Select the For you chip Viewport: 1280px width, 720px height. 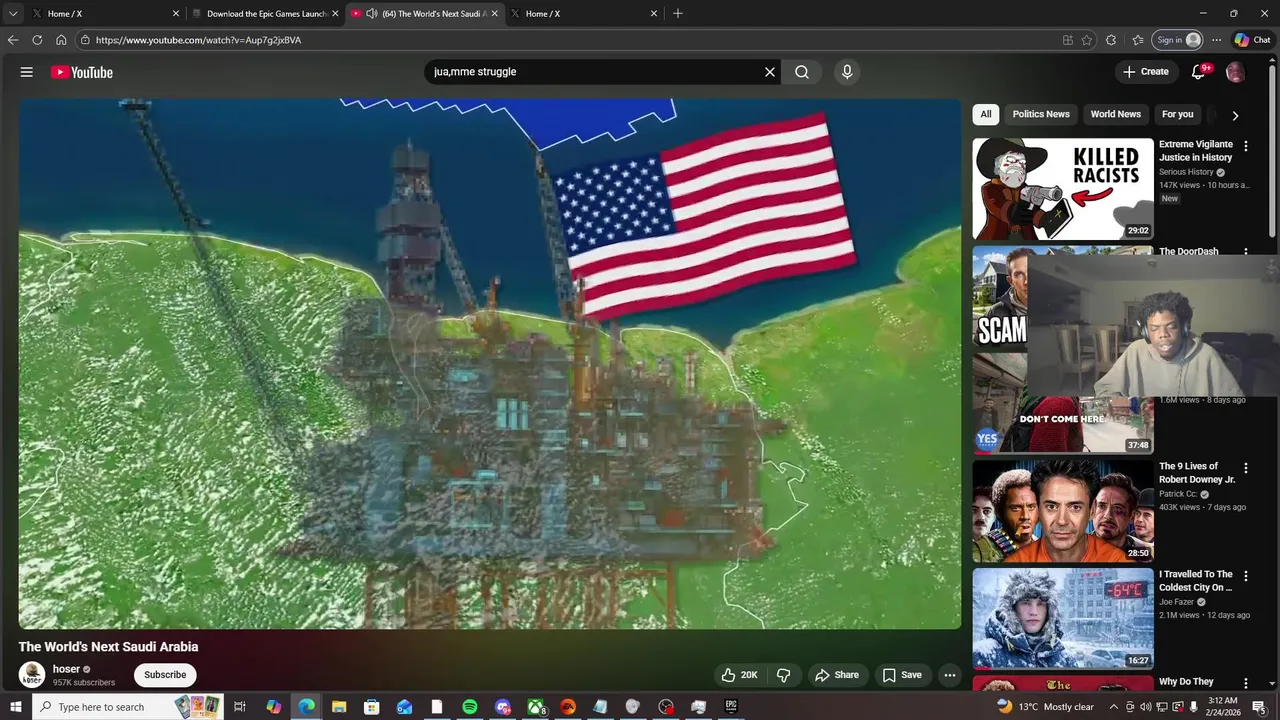coord(1177,114)
